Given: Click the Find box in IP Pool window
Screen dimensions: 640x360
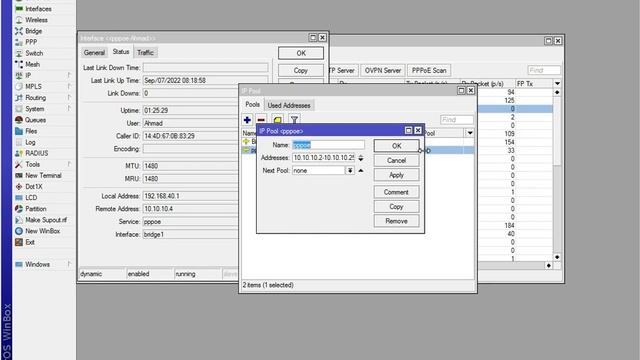Looking at the screenshot, I should click(x=457, y=120).
